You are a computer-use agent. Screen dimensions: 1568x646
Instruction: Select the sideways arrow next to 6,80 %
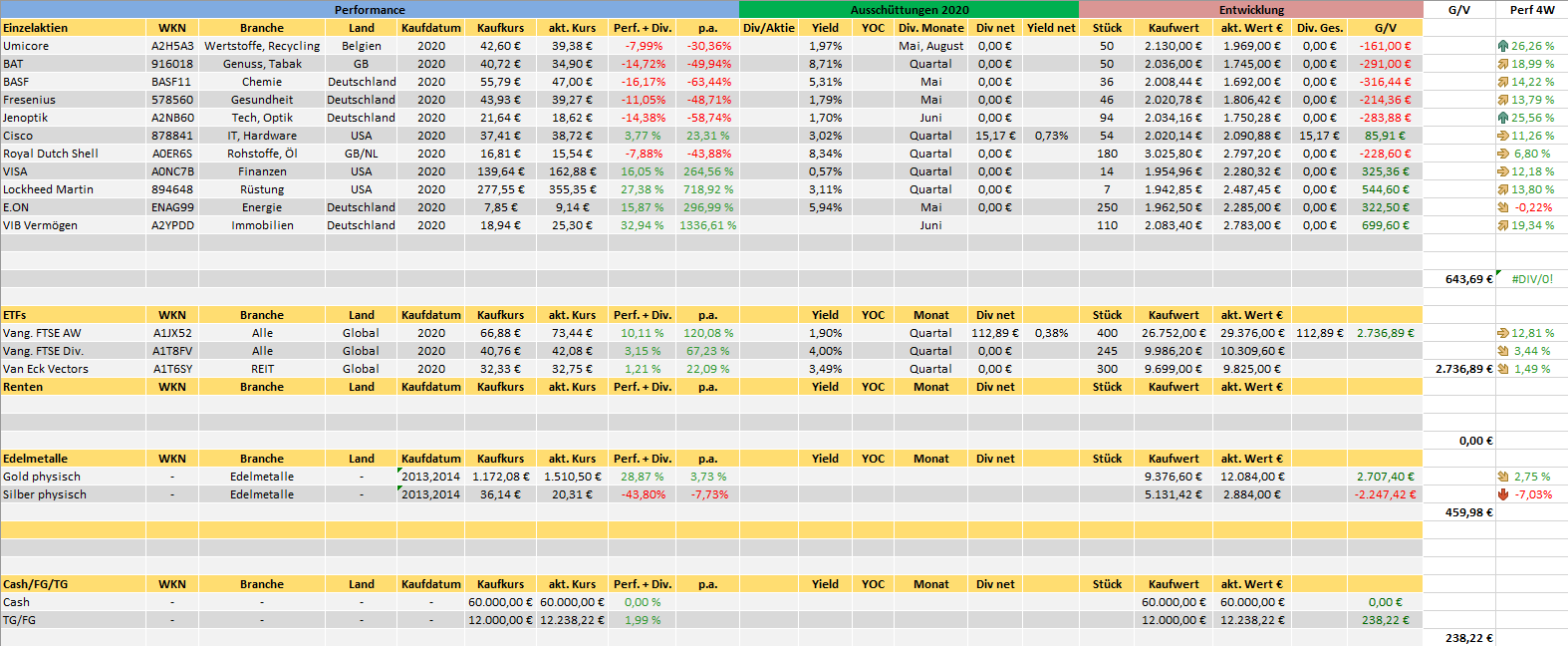coord(1502,154)
